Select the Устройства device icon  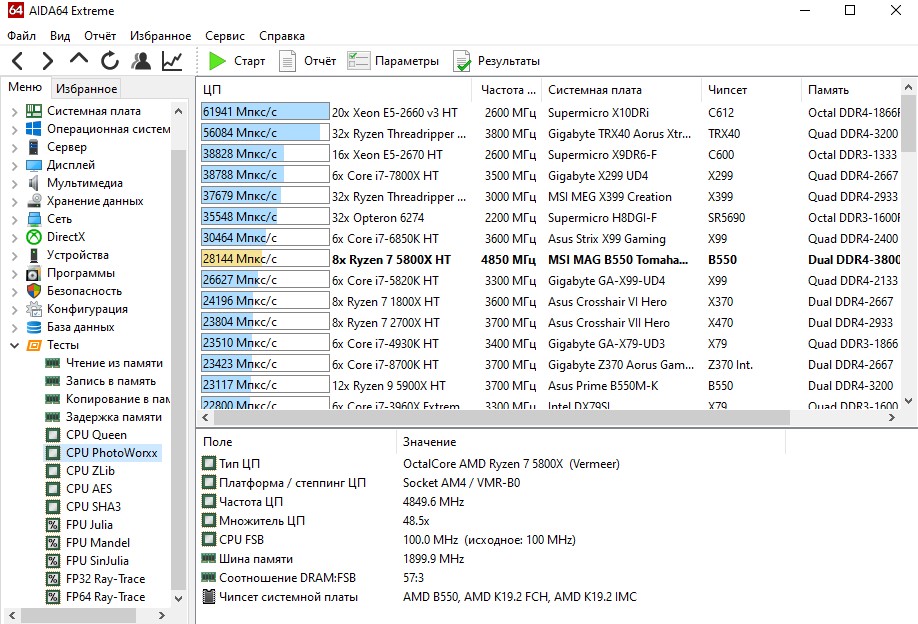click(x=34, y=255)
